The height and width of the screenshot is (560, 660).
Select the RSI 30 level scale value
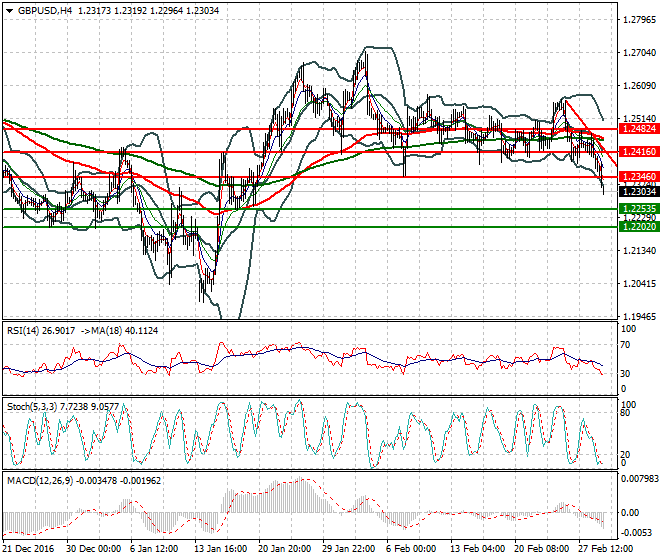coord(626,373)
